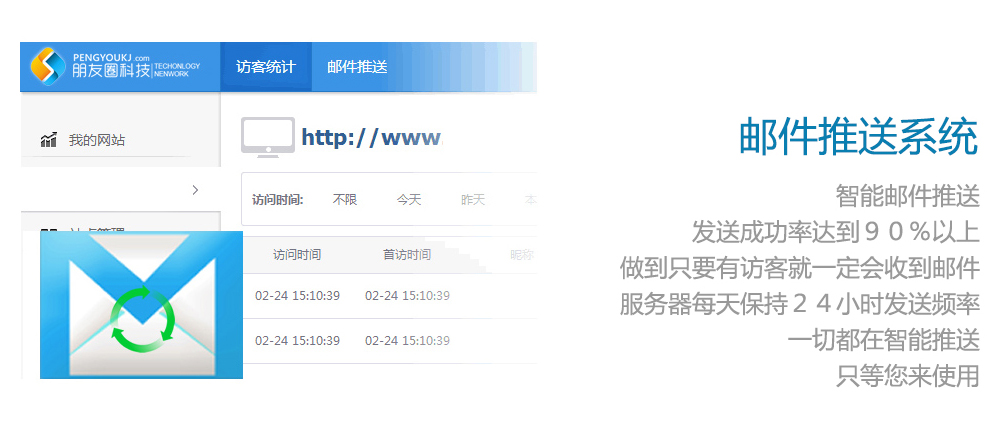The width and height of the screenshot is (1000, 439).
Task: Select 我的网站 in the sidebar
Action: pyautogui.click(x=97, y=140)
